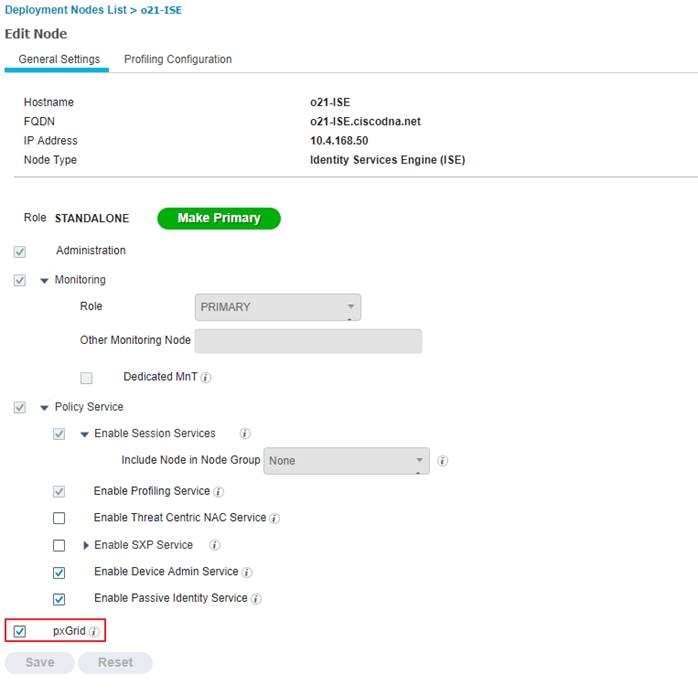Toggle the Policy Service checkbox
Screen dimensions: 698x696
[x=20, y=407]
